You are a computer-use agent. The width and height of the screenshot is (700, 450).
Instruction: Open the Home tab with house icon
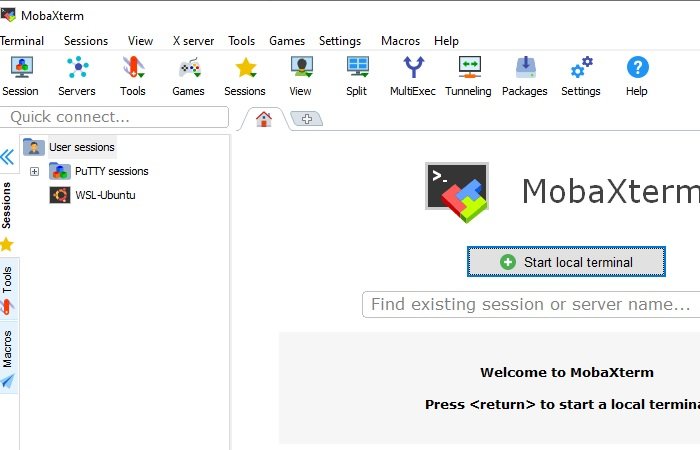[264, 119]
